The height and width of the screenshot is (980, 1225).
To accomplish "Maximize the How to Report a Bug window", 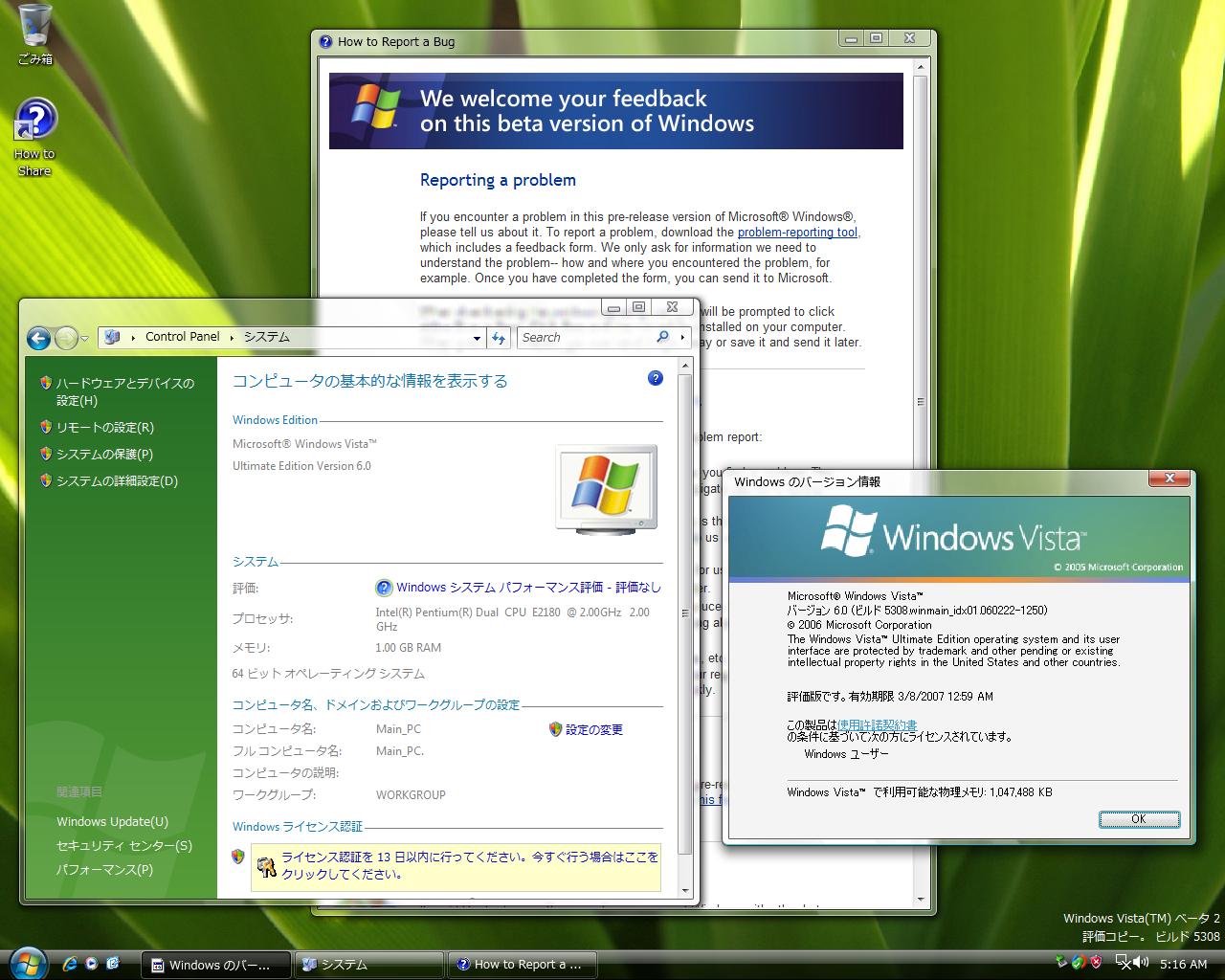I will click(876, 38).
